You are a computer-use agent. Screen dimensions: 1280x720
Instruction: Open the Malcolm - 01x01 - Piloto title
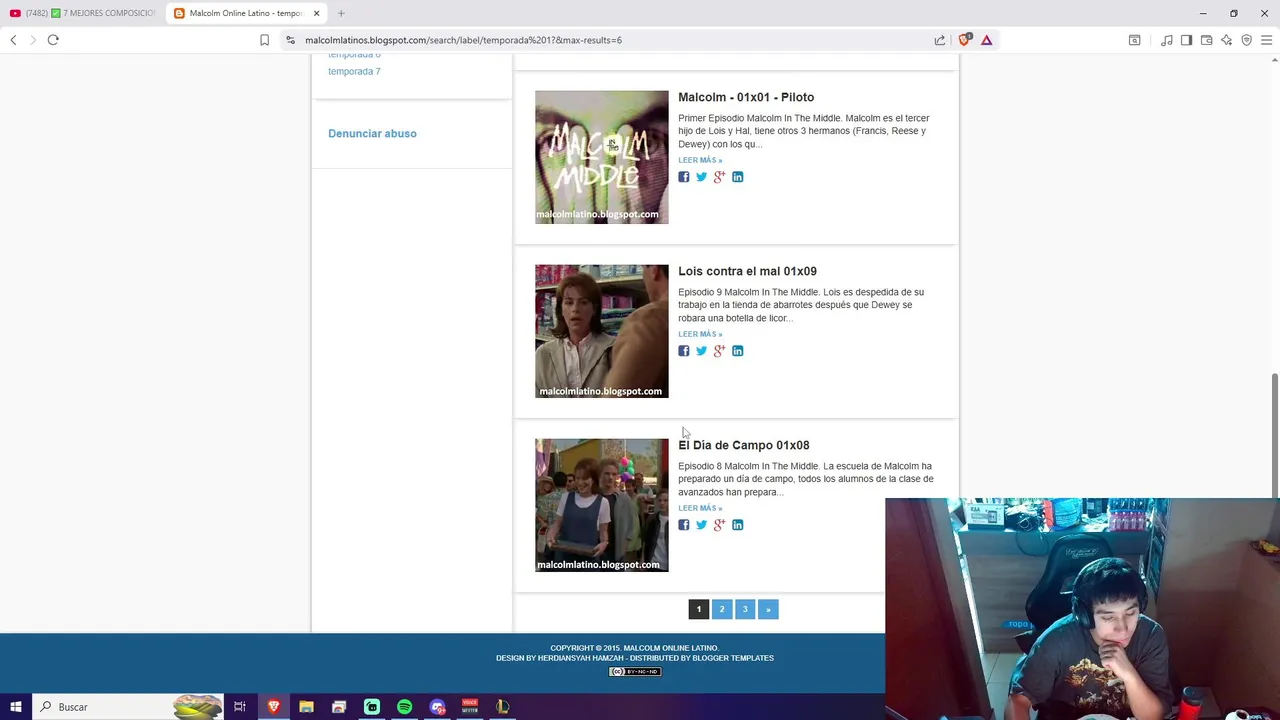pos(746,97)
